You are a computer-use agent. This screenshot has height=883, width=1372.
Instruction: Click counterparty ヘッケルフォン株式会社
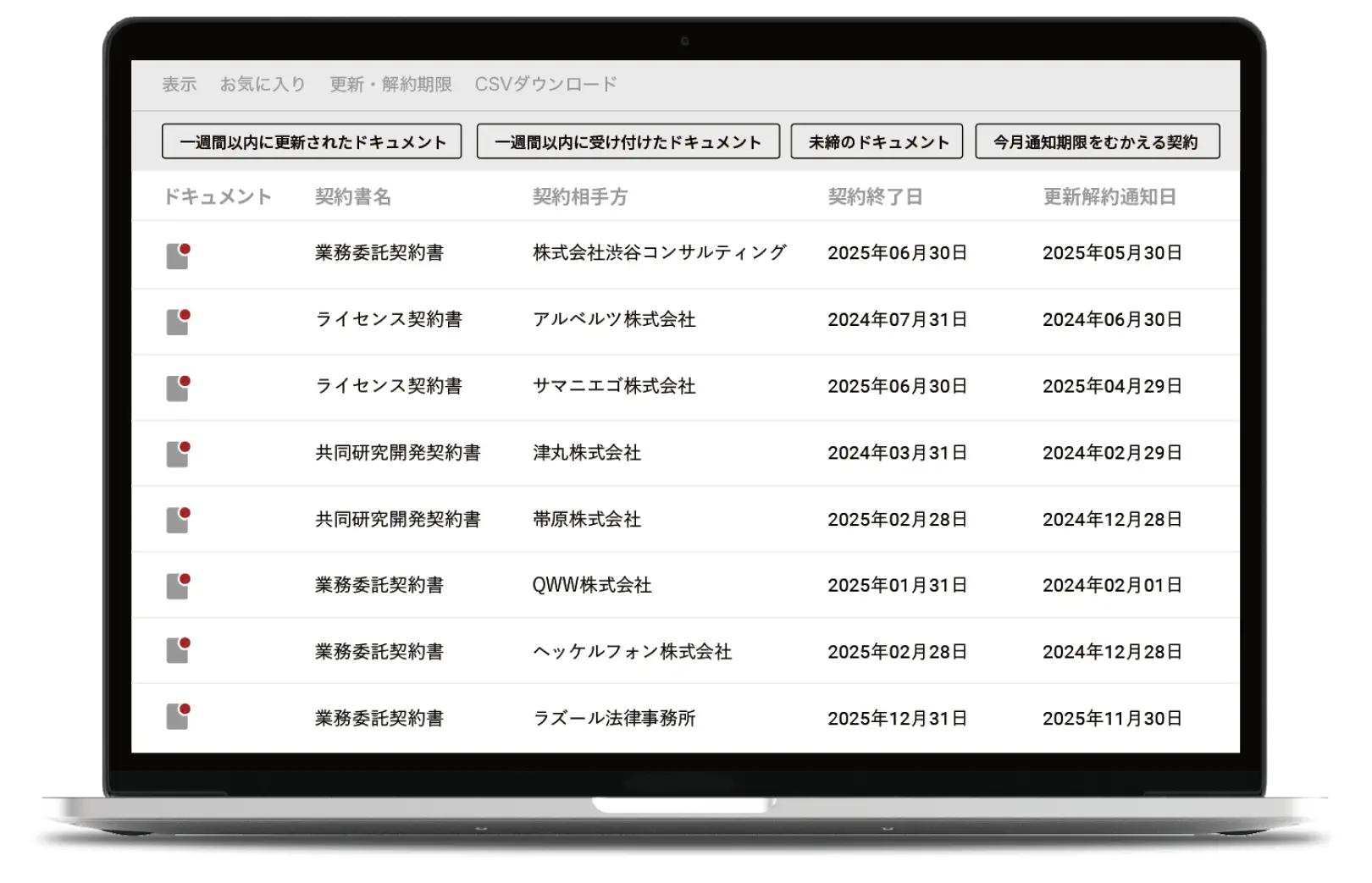click(633, 652)
